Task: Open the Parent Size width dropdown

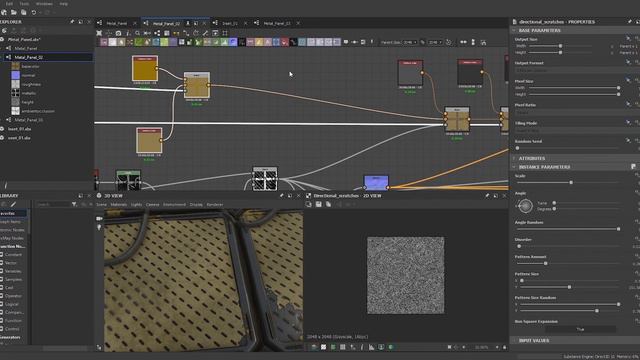Action: tap(410, 42)
